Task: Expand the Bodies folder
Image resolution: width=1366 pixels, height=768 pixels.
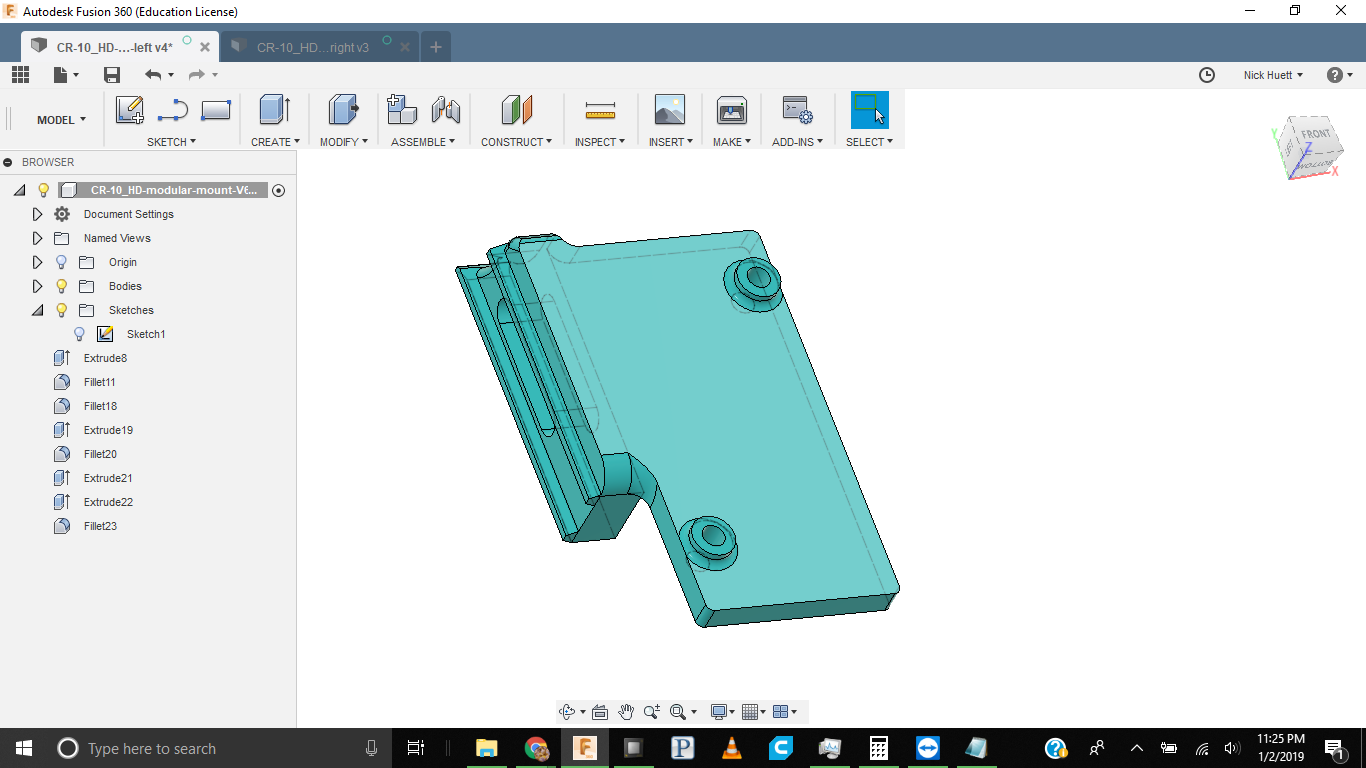Action: point(38,286)
